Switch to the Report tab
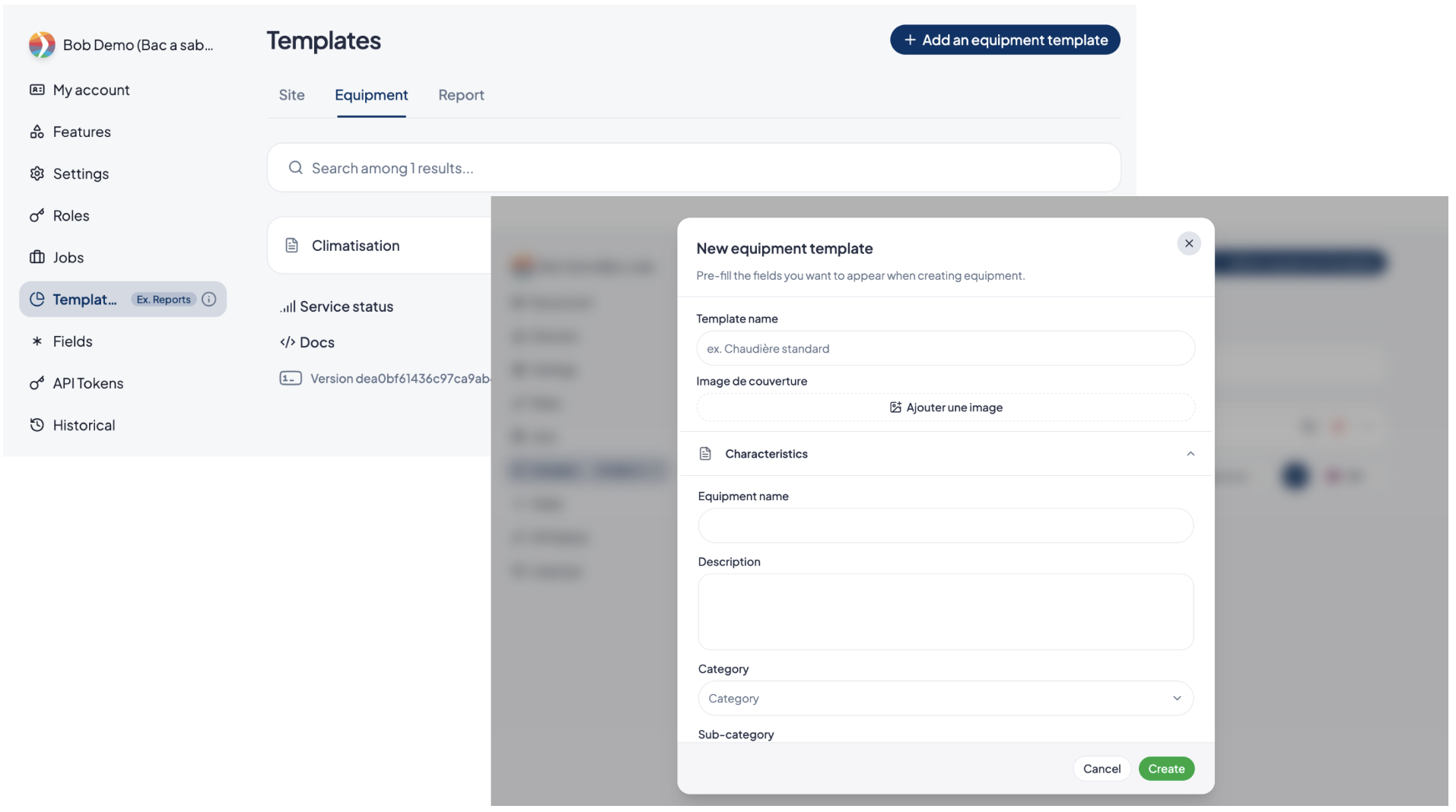The image size is (1456, 812). coord(461,95)
